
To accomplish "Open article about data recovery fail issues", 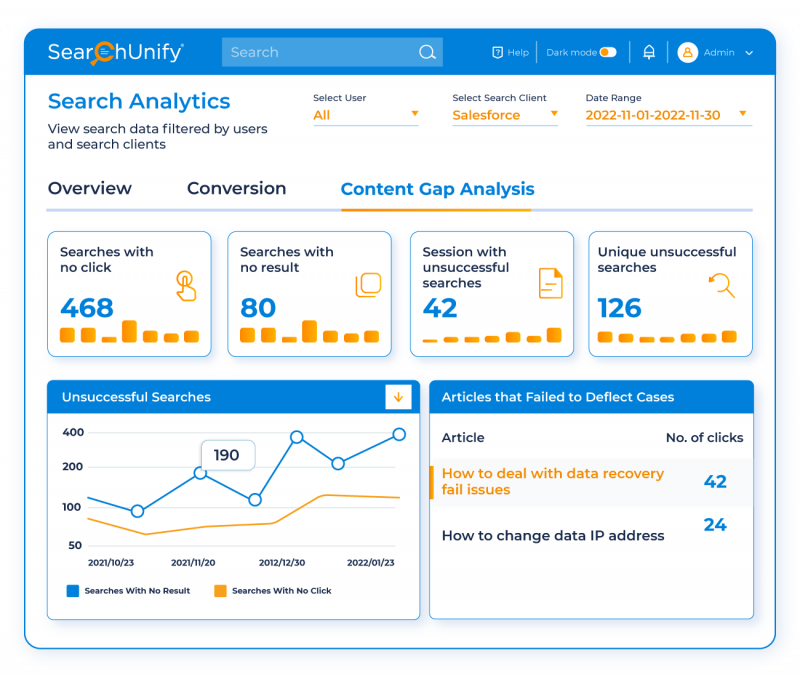I will [553, 482].
